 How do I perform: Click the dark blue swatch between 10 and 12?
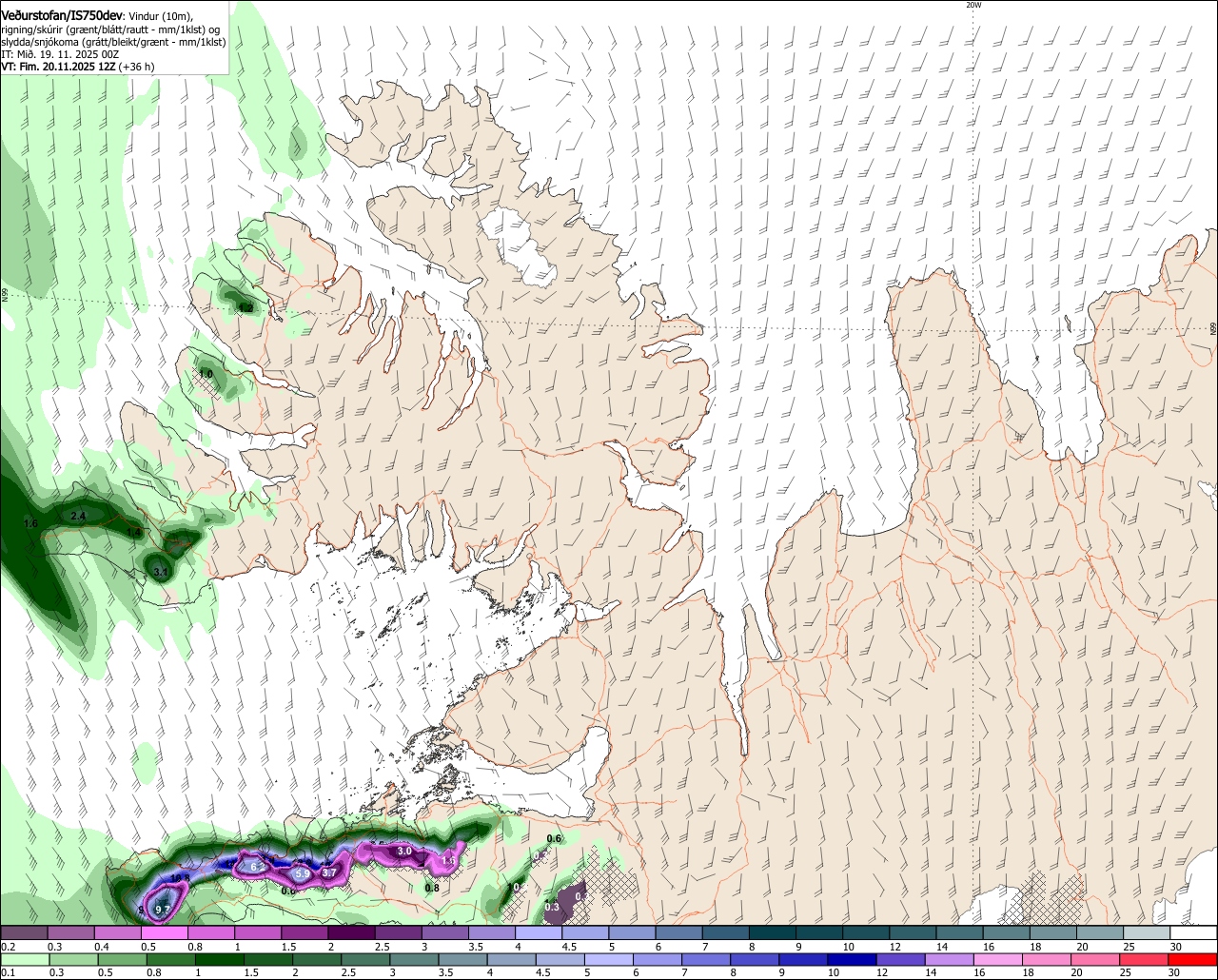tap(851, 960)
